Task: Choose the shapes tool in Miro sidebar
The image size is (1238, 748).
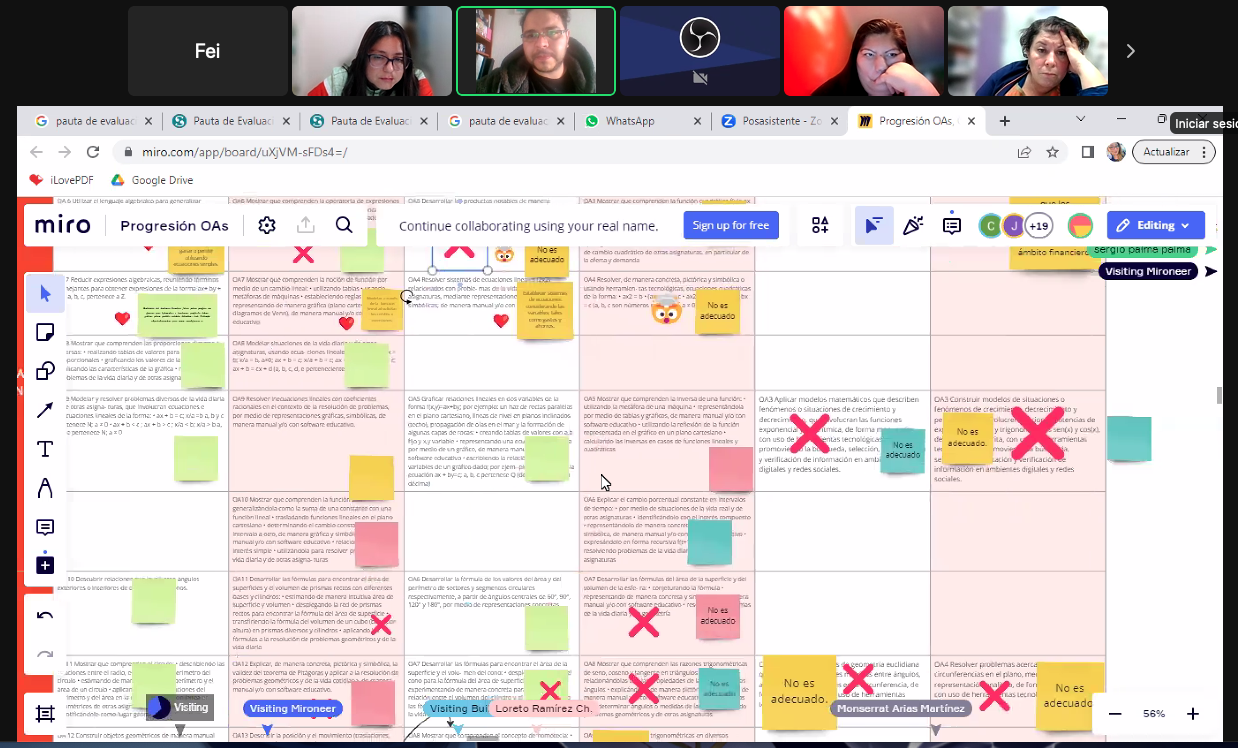Action: click(x=45, y=371)
